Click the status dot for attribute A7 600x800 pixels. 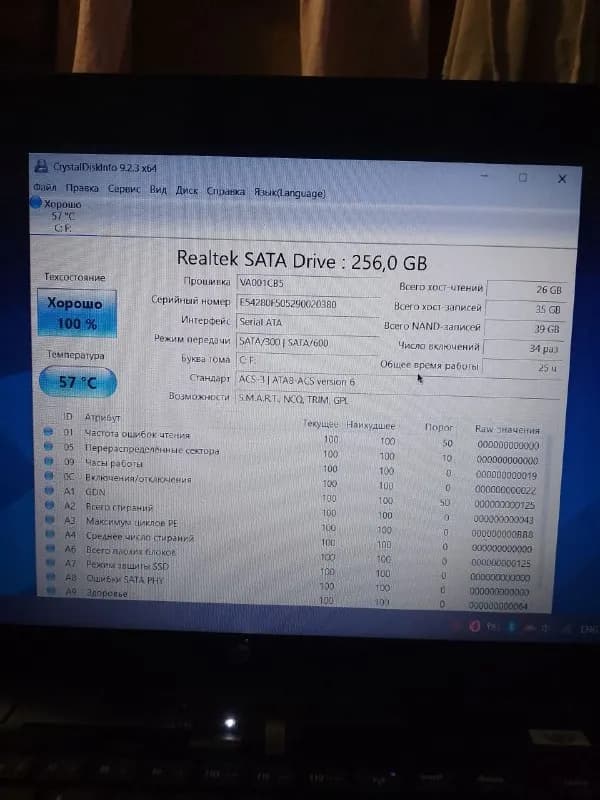tap(51, 563)
